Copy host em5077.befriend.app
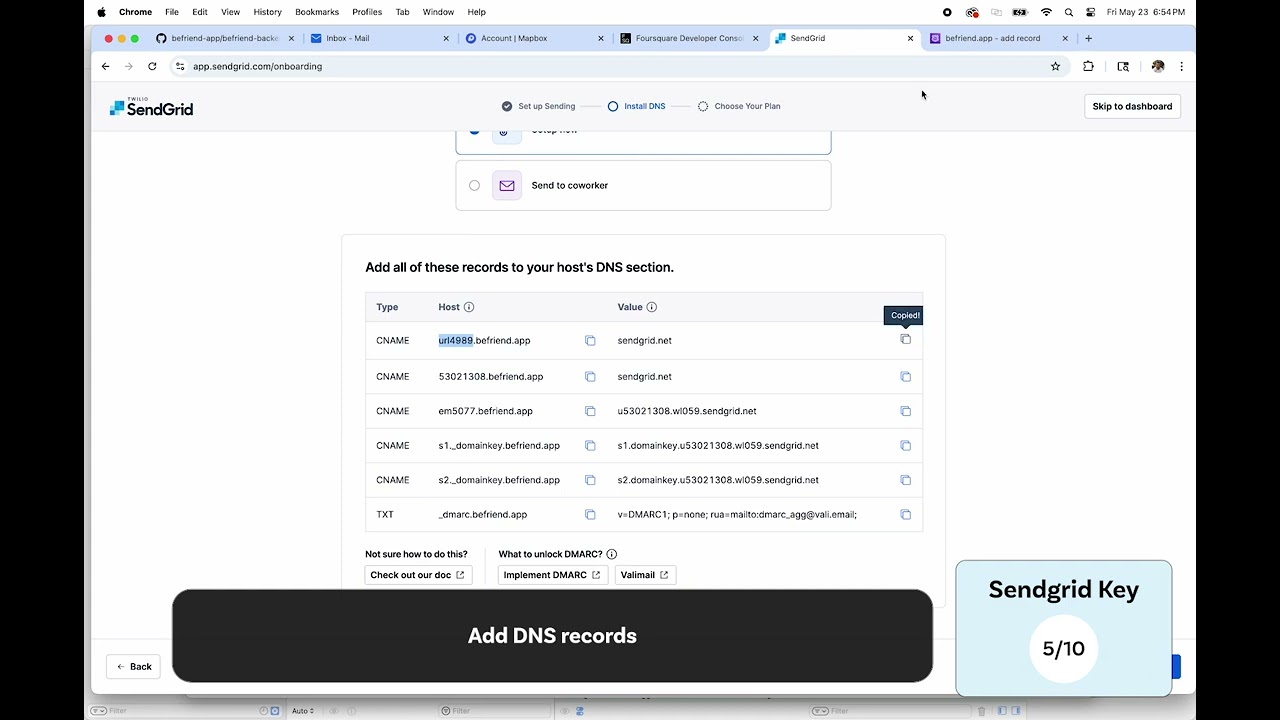The width and height of the screenshot is (1280, 720). pyautogui.click(x=590, y=411)
